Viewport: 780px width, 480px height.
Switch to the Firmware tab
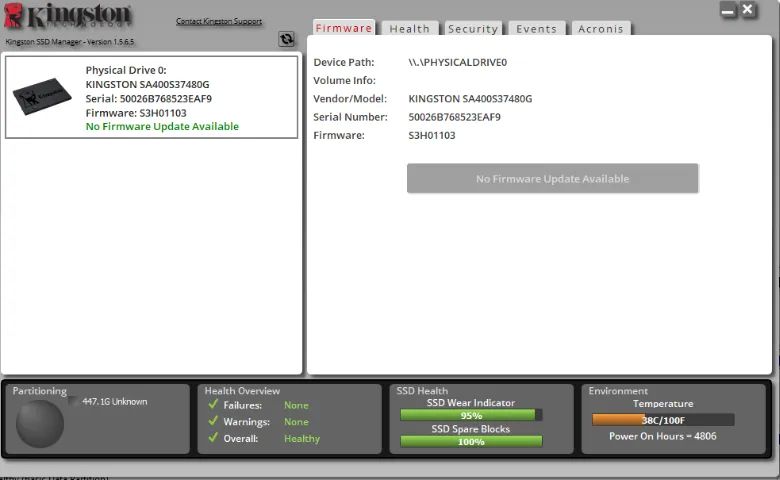point(344,28)
